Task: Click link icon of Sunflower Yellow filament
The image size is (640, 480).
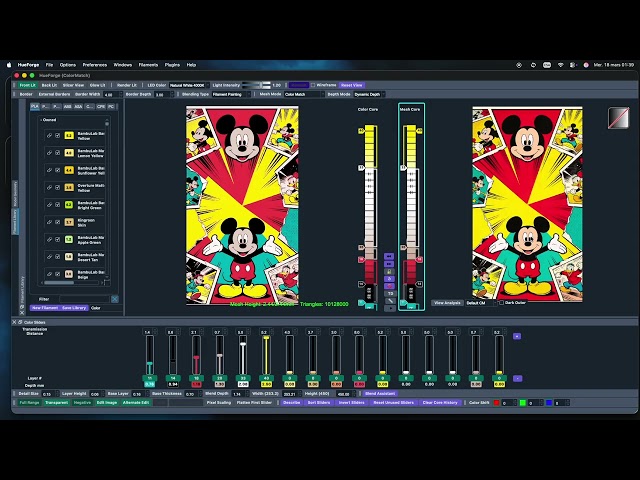Action: [x=49, y=170]
